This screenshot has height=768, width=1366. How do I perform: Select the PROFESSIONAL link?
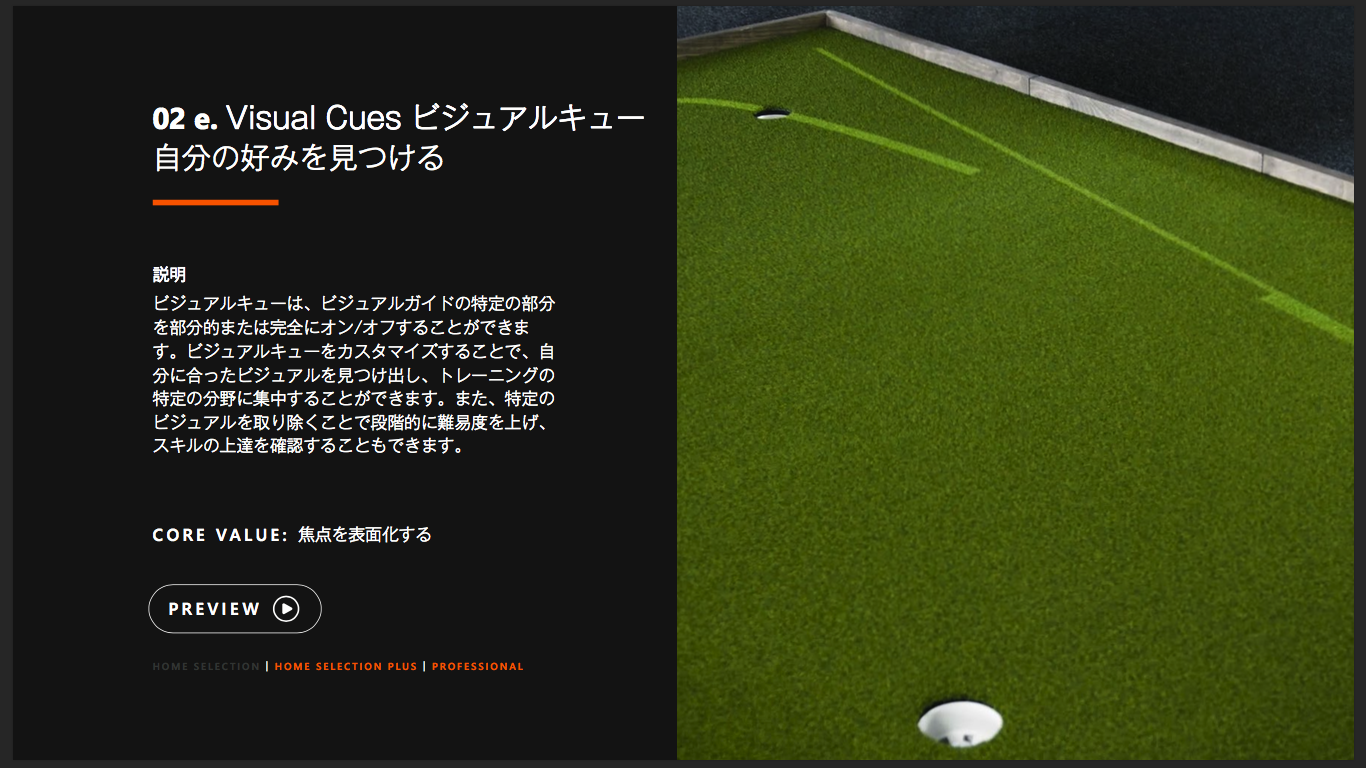pos(478,666)
